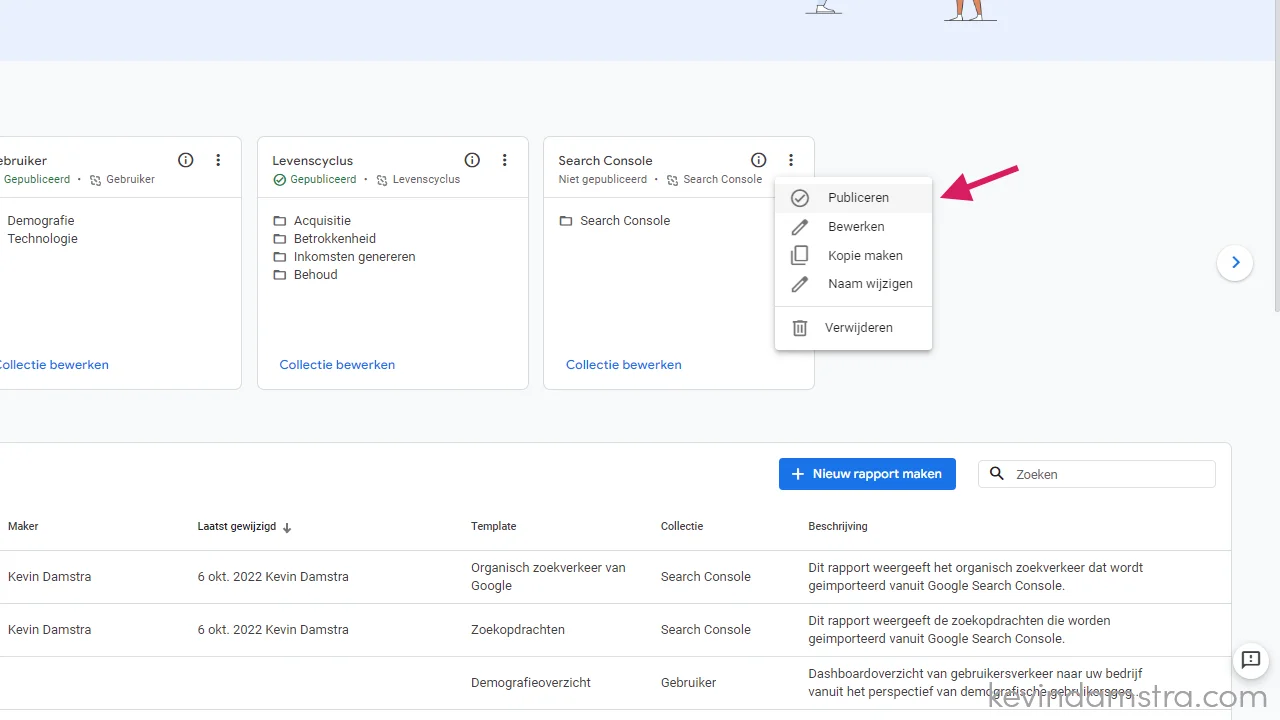Click three-dot menu on Search Console card
1280x720 pixels.
click(x=791, y=160)
